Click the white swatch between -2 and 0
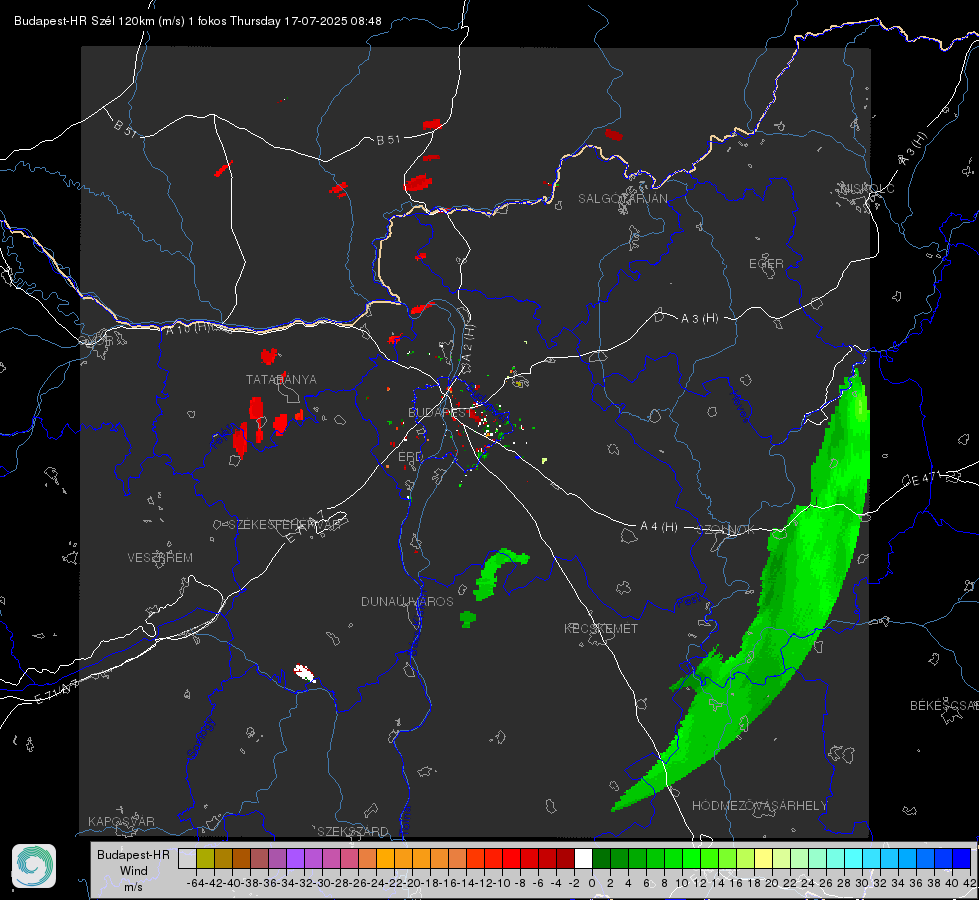This screenshot has width=979, height=900. tap(583, 858)
